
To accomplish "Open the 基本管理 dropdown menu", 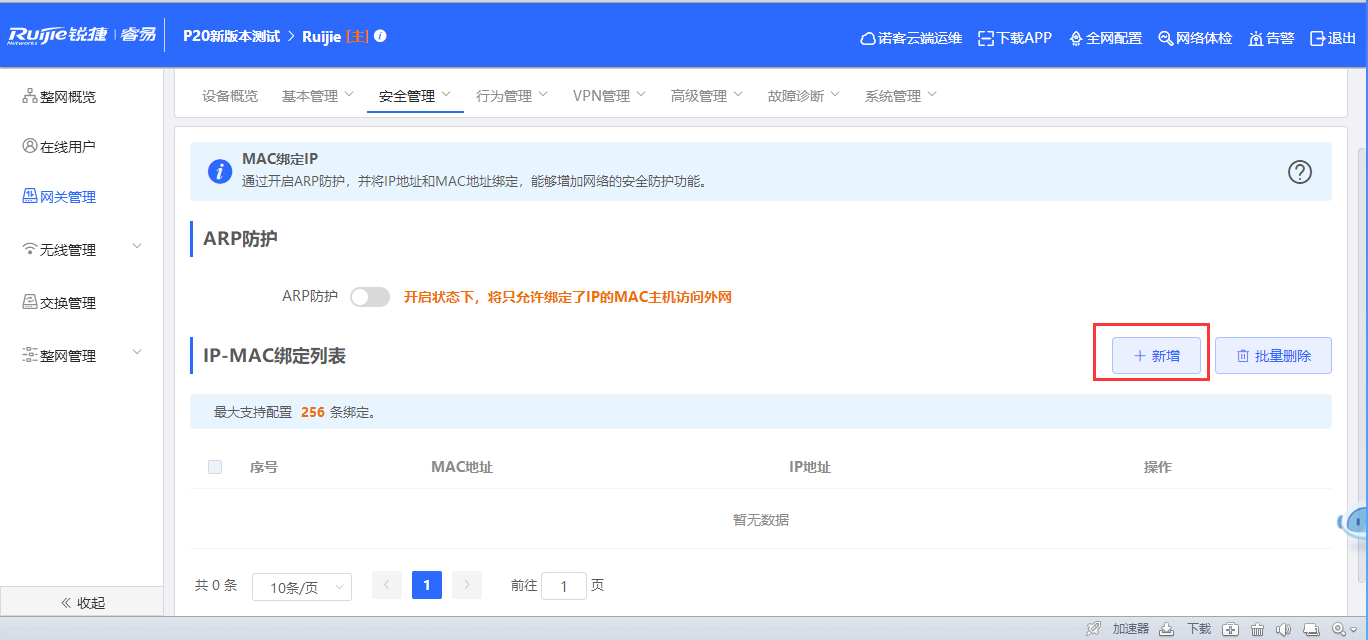I will click(318, 96).
